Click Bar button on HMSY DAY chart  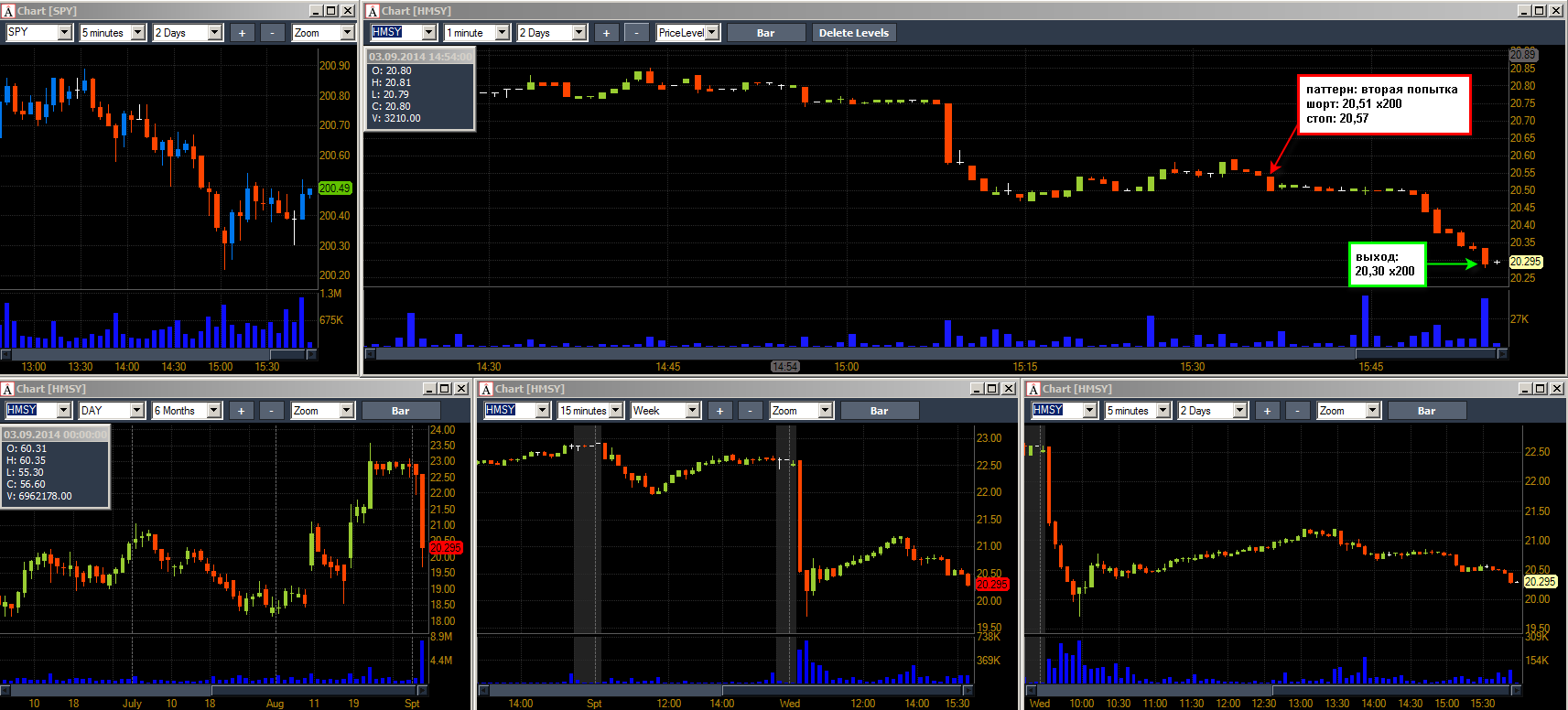pyautogui.click(x=401, y=411)
